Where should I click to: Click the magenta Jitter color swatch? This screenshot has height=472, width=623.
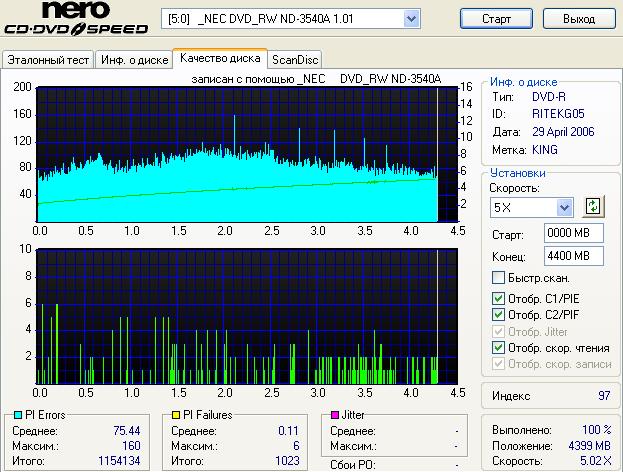[x=334, y=414]
